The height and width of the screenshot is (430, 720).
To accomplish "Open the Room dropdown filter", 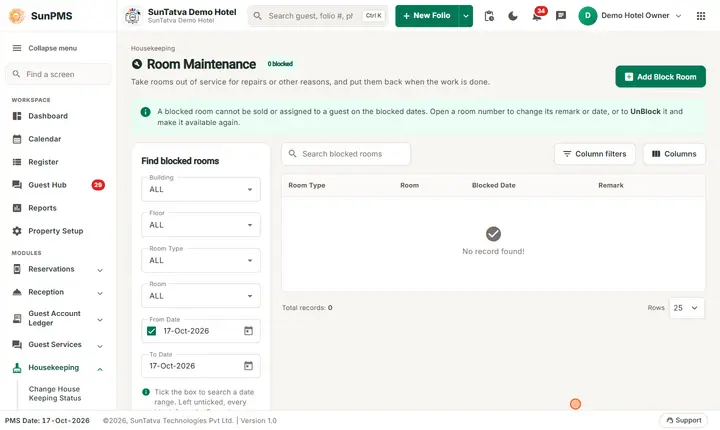I will (201, 296).
